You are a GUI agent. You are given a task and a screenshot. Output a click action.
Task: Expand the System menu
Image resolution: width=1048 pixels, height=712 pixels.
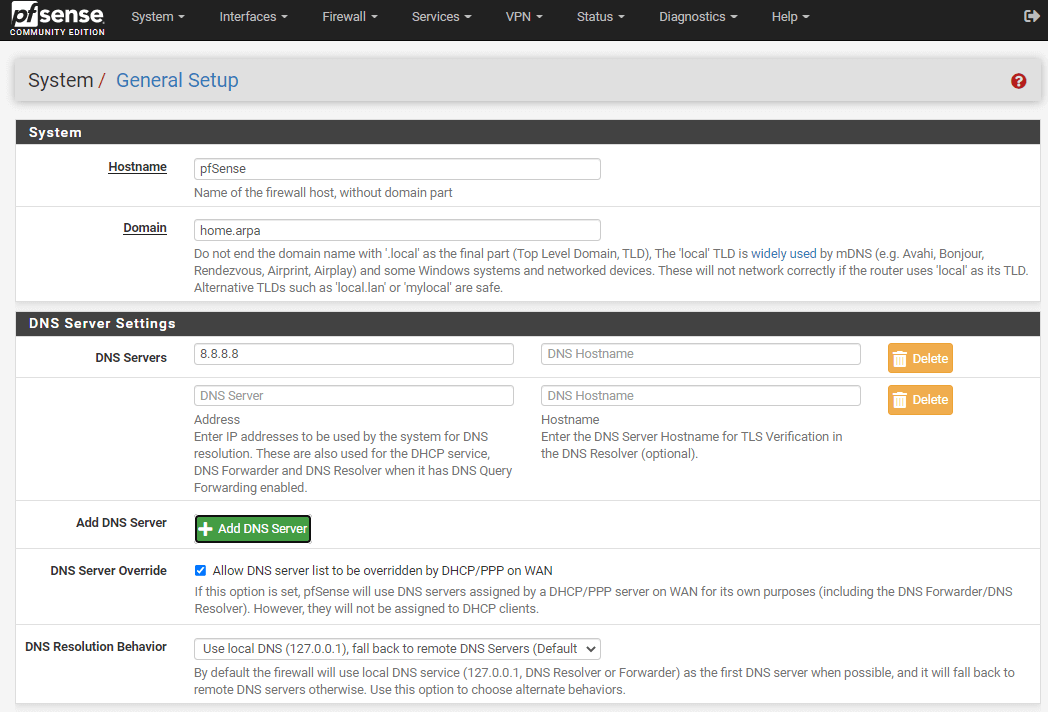pyautogui.click(x=158, y=17)
